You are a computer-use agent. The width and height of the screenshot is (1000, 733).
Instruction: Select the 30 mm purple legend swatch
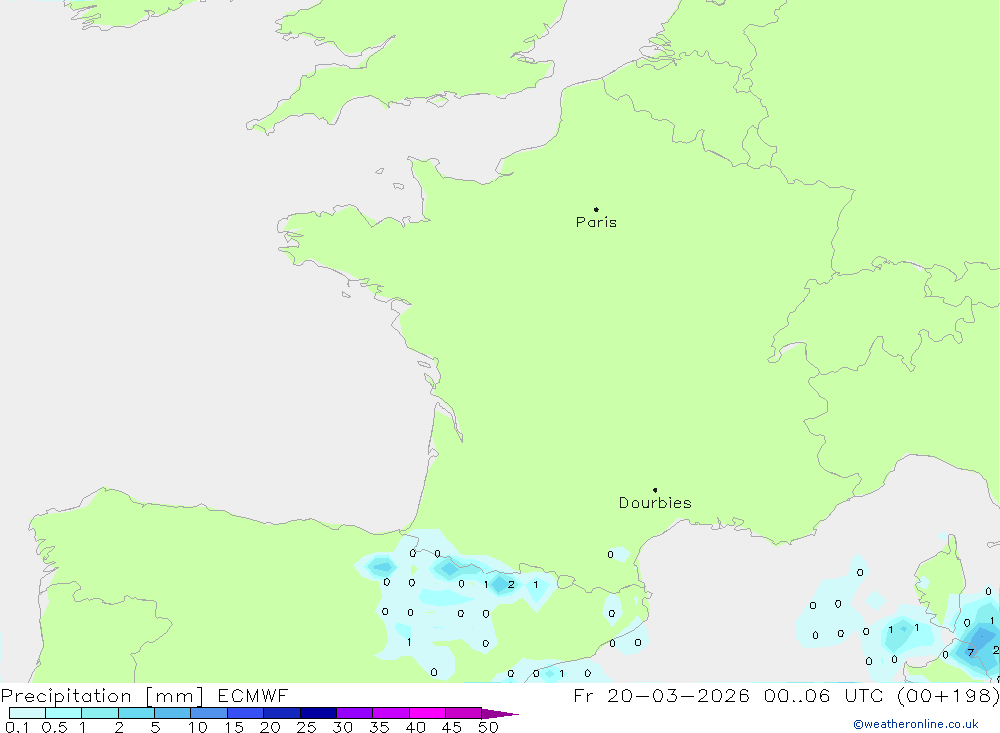coord(354,713)
